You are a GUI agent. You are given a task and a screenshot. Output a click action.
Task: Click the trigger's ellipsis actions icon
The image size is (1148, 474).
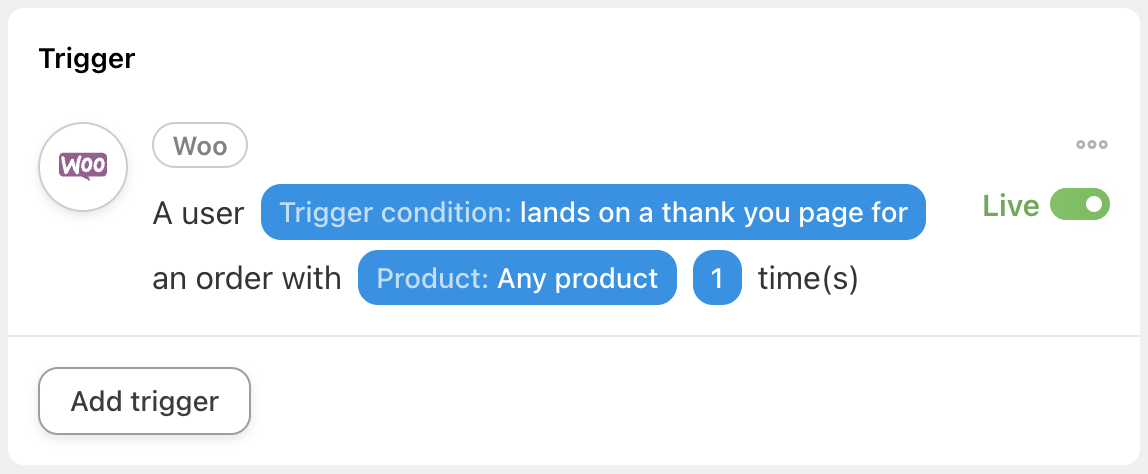click(x=1091, y=145)
